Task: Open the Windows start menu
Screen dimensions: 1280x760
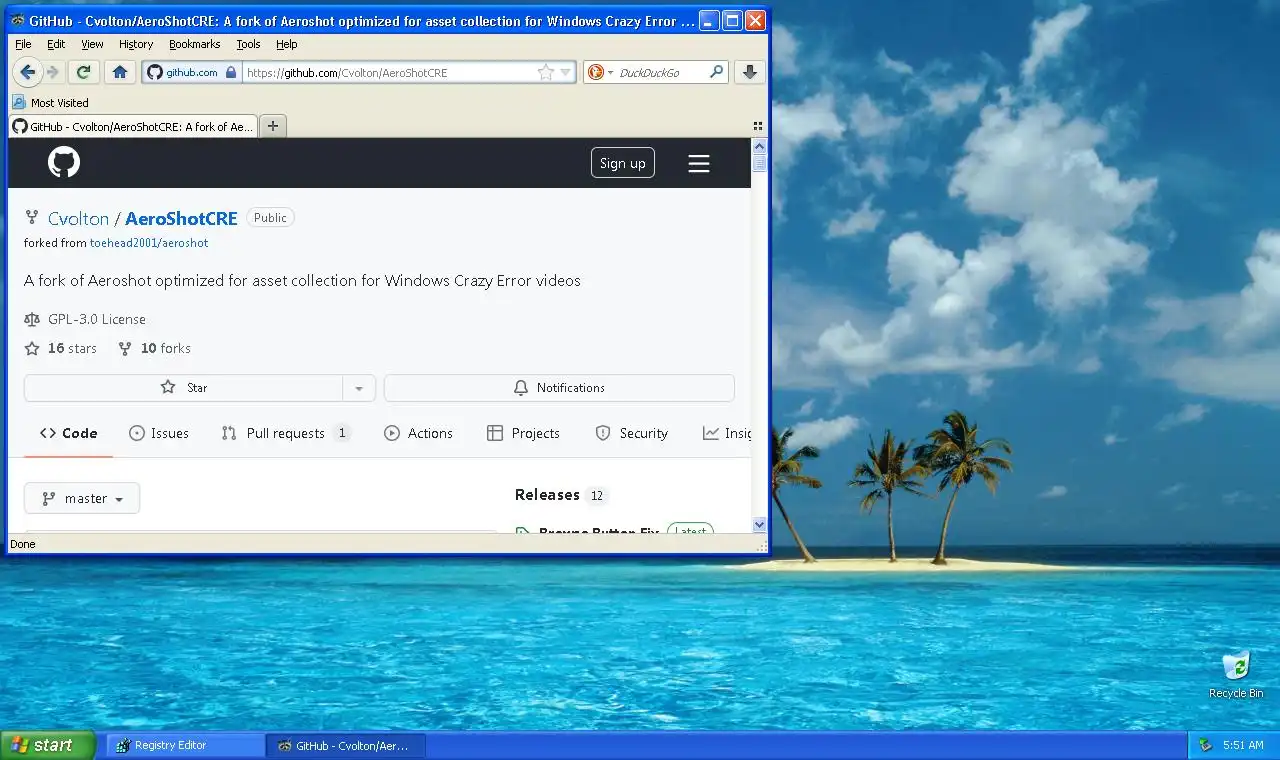Action: coord(47,745)
